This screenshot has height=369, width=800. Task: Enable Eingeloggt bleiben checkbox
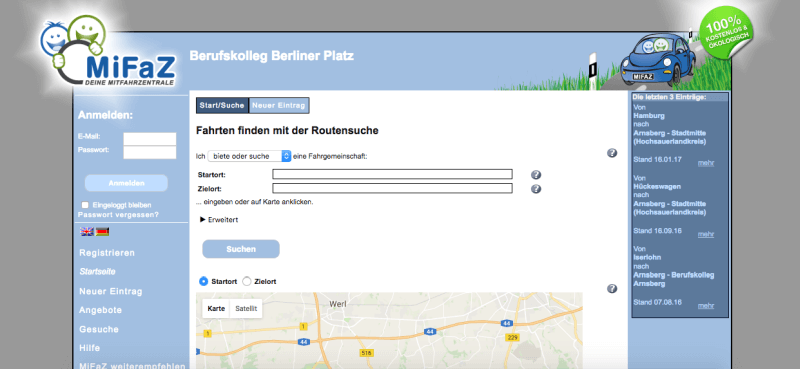pyautogui.click(x=86, y=205)
